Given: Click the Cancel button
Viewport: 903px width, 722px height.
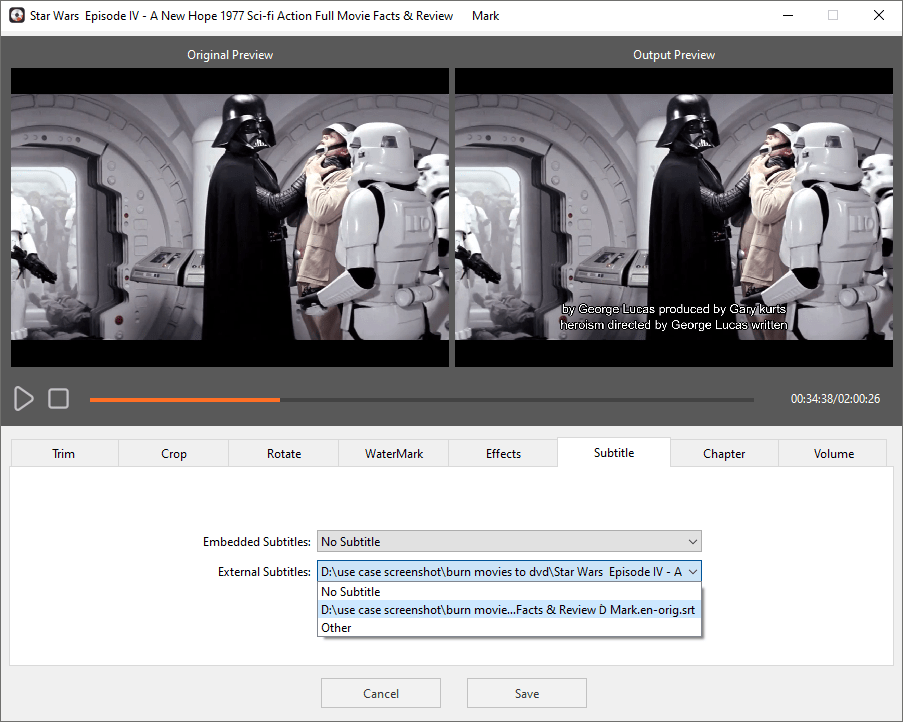Looking at the screenshot, I should pyautogui.click(x=381, y=694).
